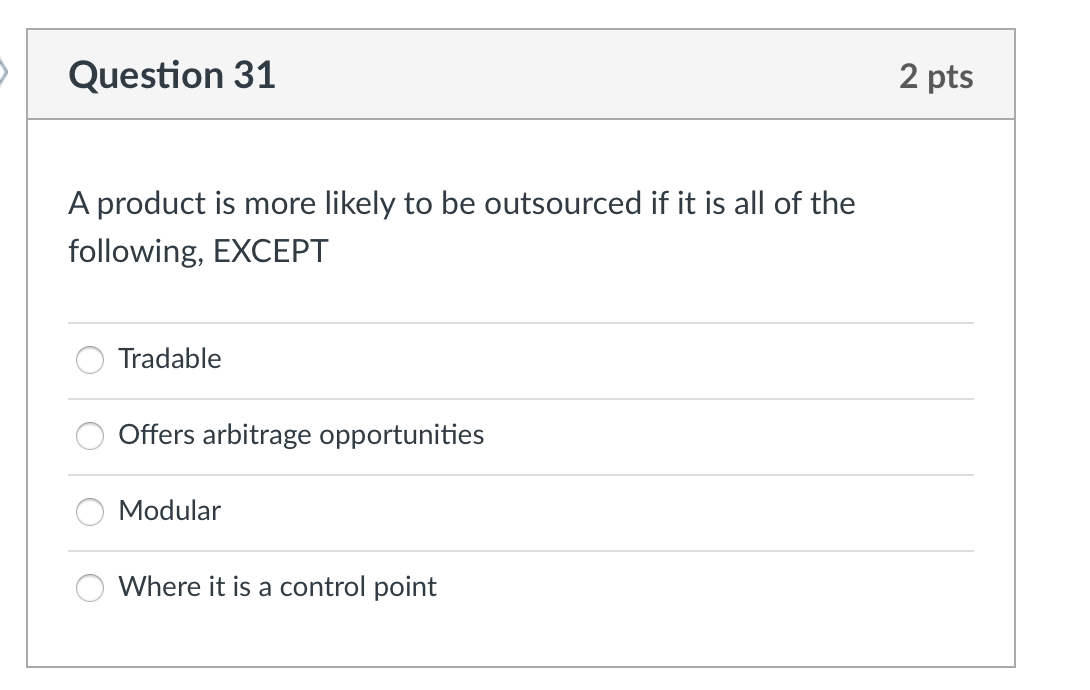Select the radio button for Tradable
Viewport: 1090px width, 690px height.
click(x=89, y=360)
